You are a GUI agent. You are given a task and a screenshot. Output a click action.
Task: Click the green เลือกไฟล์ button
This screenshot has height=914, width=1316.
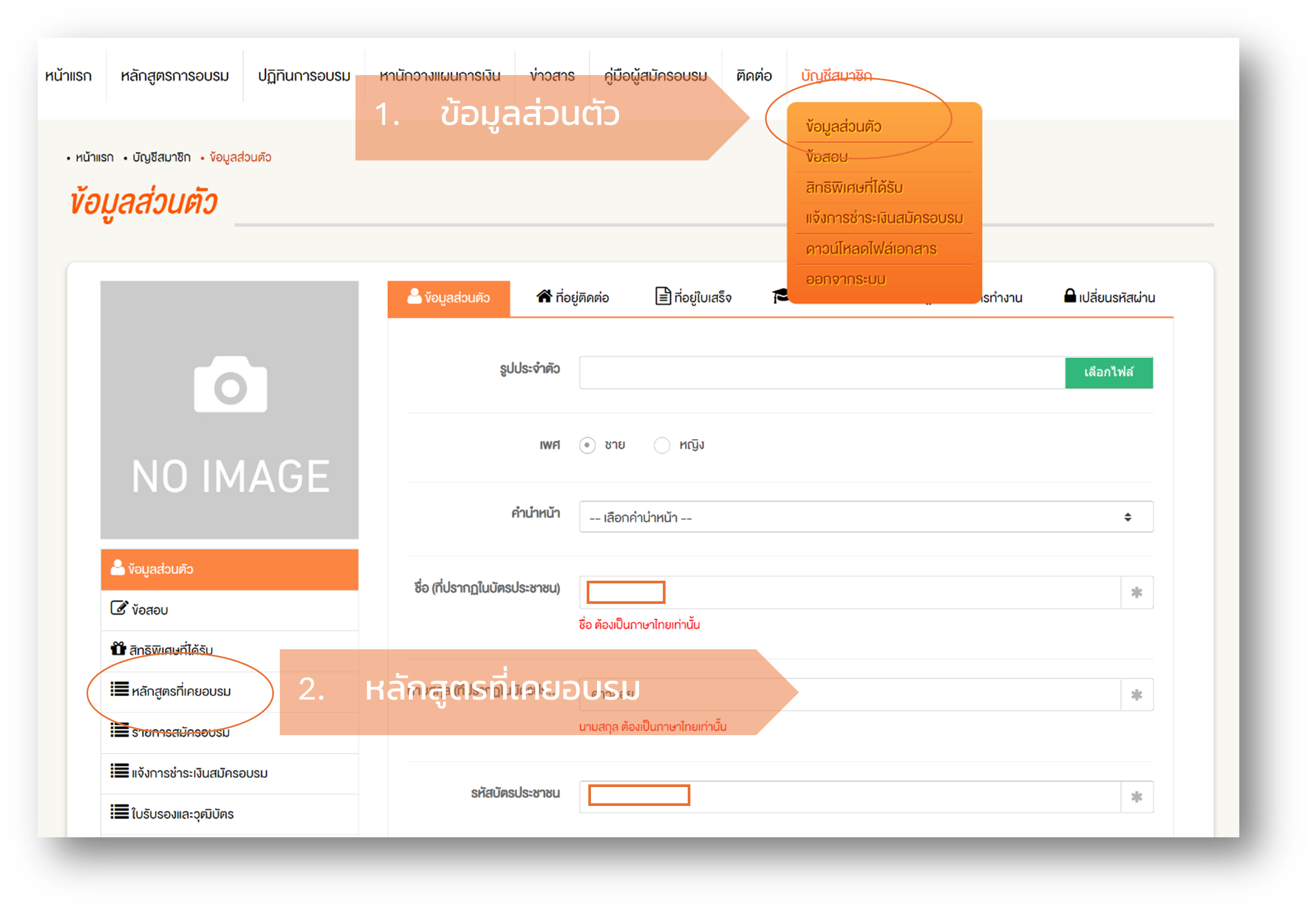point(1109,373)
